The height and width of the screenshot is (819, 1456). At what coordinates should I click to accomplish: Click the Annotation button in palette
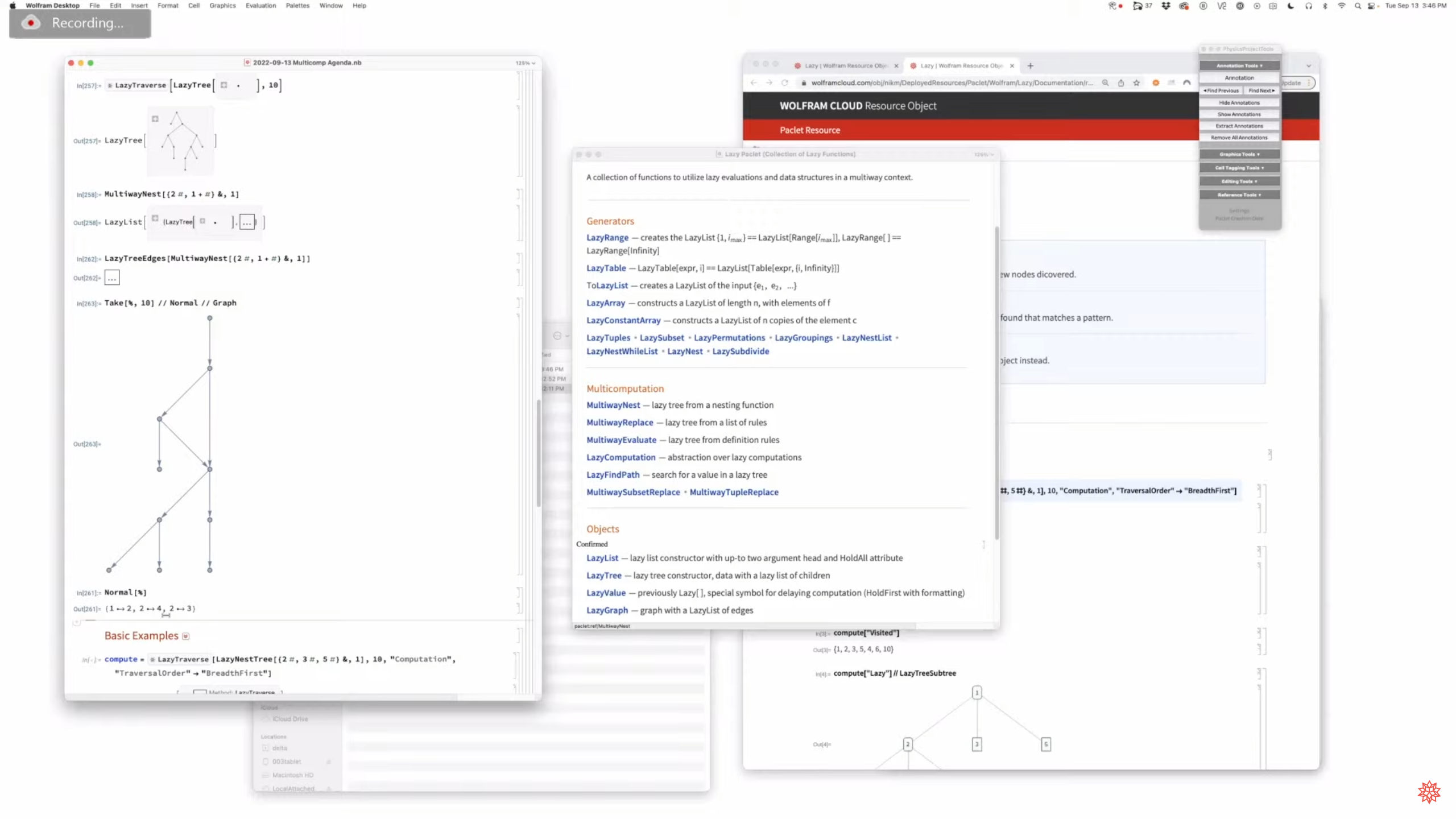(1239, 78)
